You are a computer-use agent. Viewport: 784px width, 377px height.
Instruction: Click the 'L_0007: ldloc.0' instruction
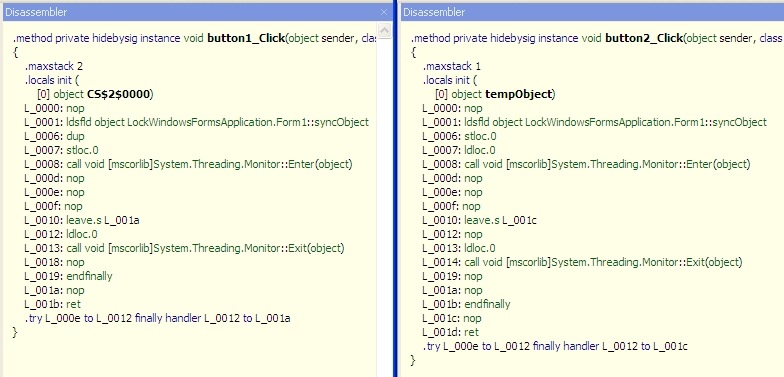459,150
